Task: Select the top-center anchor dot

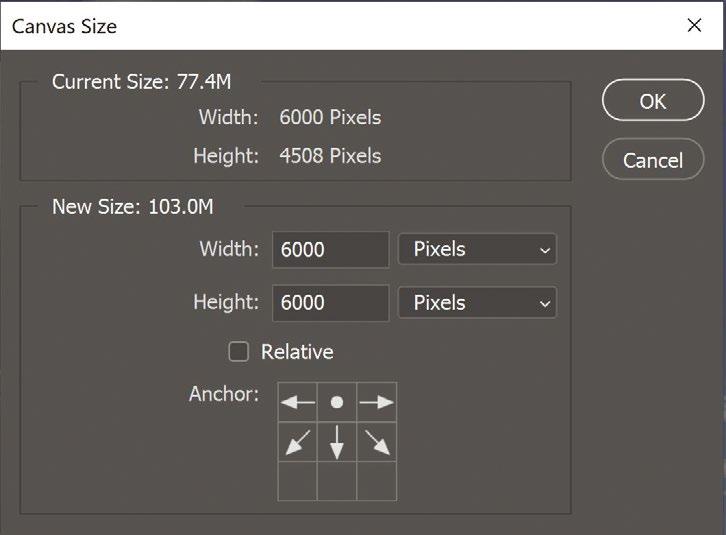Action: click(x=337, y=402)
